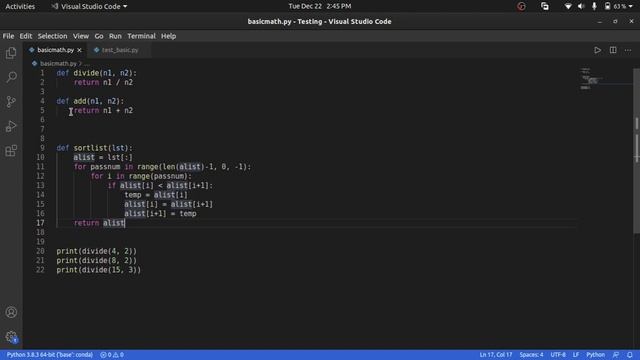
Task: Open the Accounts menu icon
Action: [11, 312]
